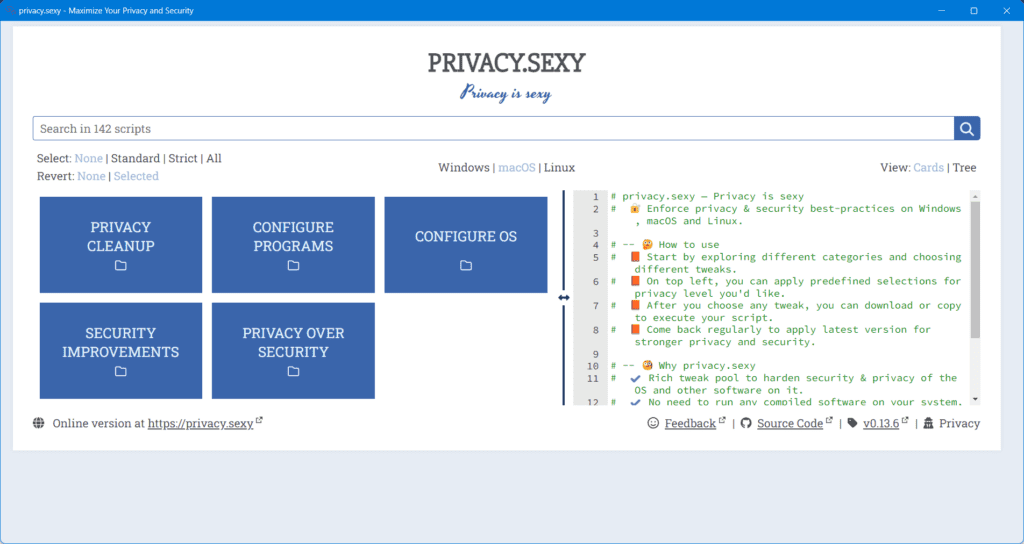
Task: Click the folder icon in Privacy Cleanup card
Action: [x=121, y=266]
